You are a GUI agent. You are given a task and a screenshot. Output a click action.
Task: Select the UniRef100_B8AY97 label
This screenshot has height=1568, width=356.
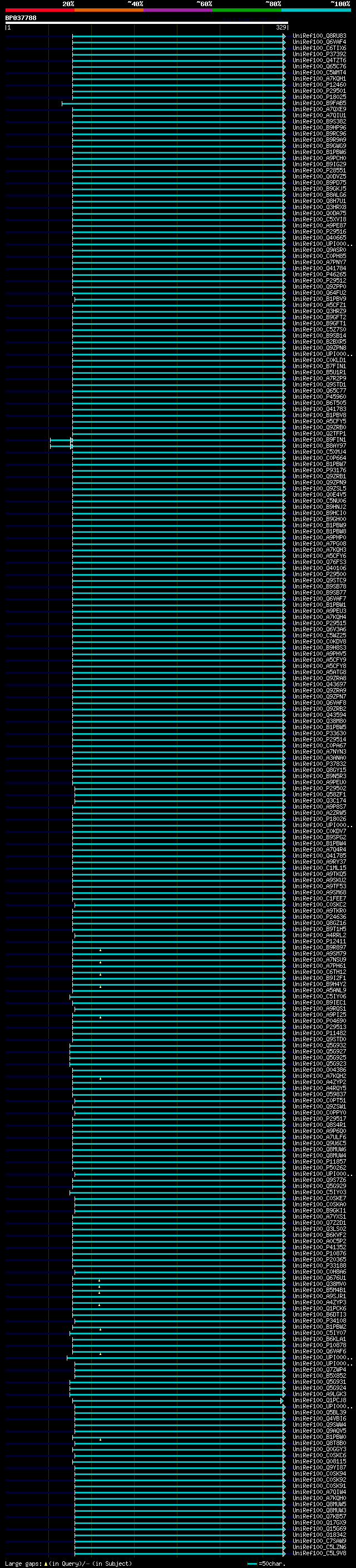[319, 446]
